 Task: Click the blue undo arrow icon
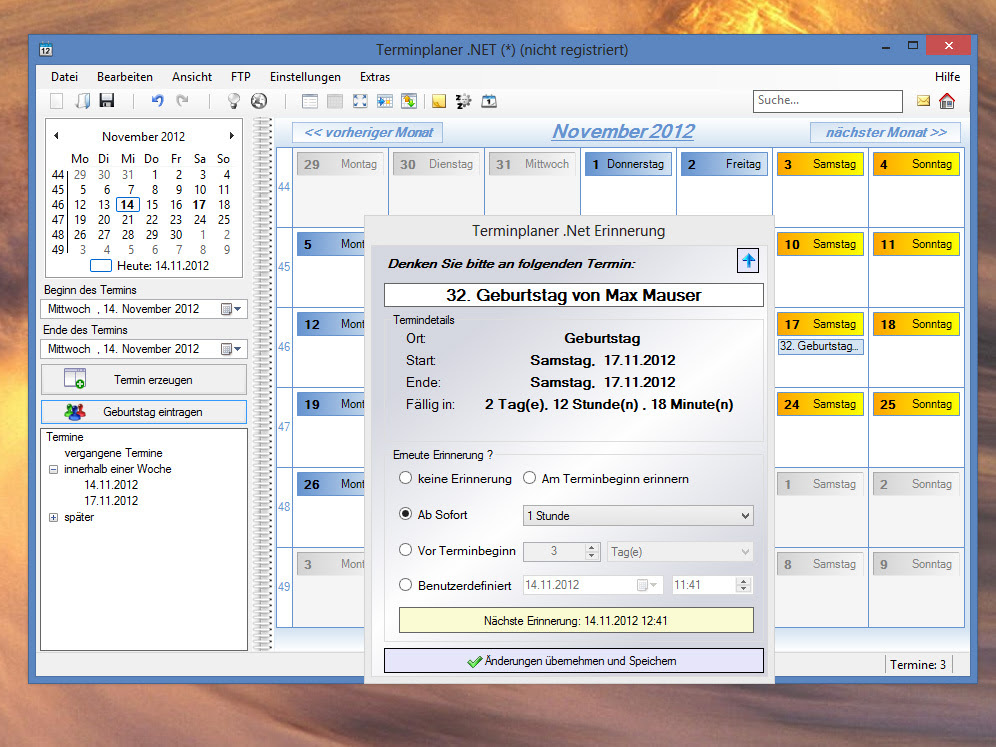(157, 101)
